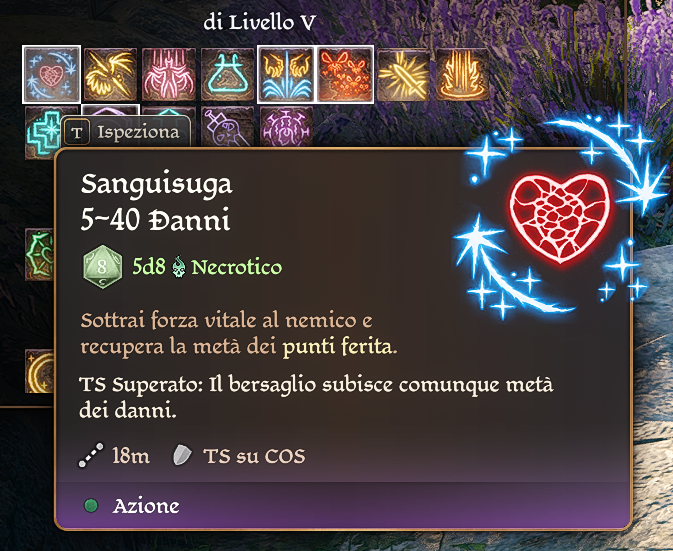The image size is (673, 551).
Task: Click the green d8 dice icon
Action: [x=102, y=266]
